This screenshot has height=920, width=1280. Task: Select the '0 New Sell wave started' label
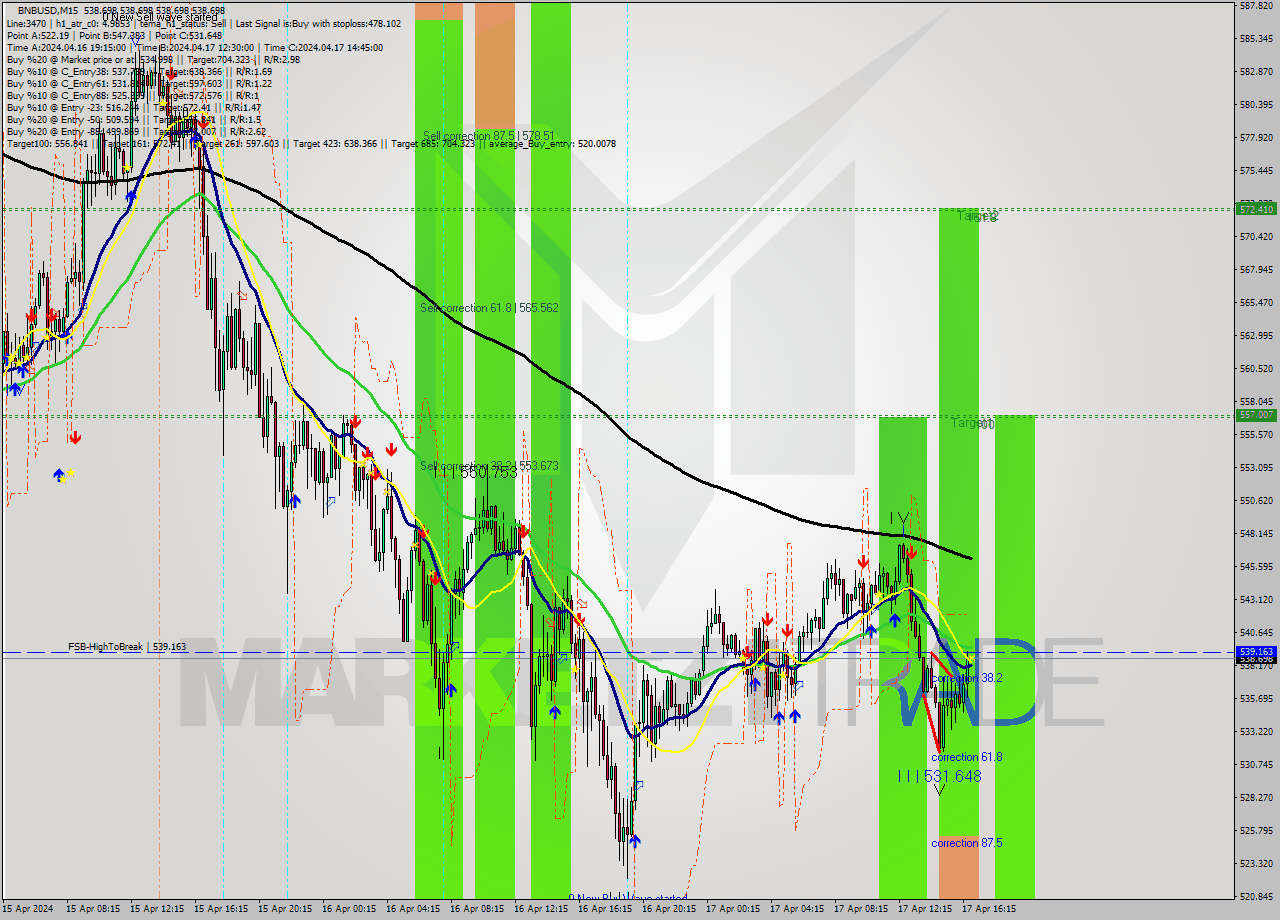(x=159, y=17)
